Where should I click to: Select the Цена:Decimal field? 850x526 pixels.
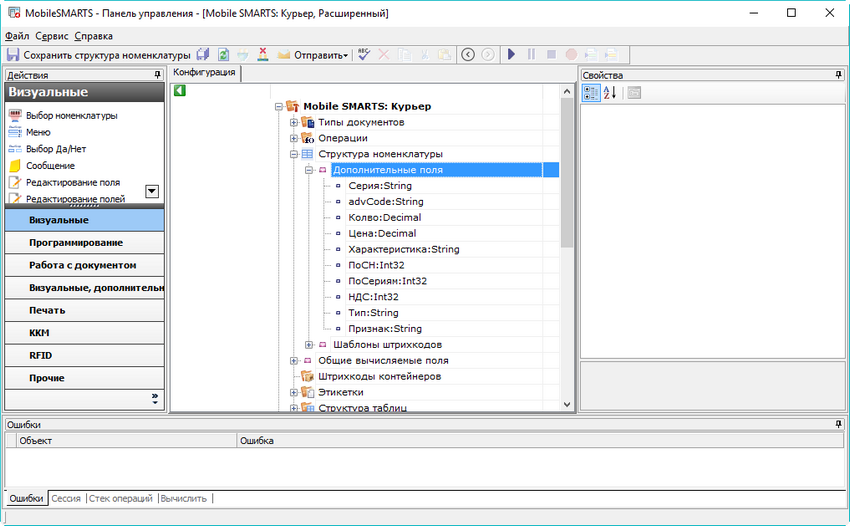pos(382,234)
